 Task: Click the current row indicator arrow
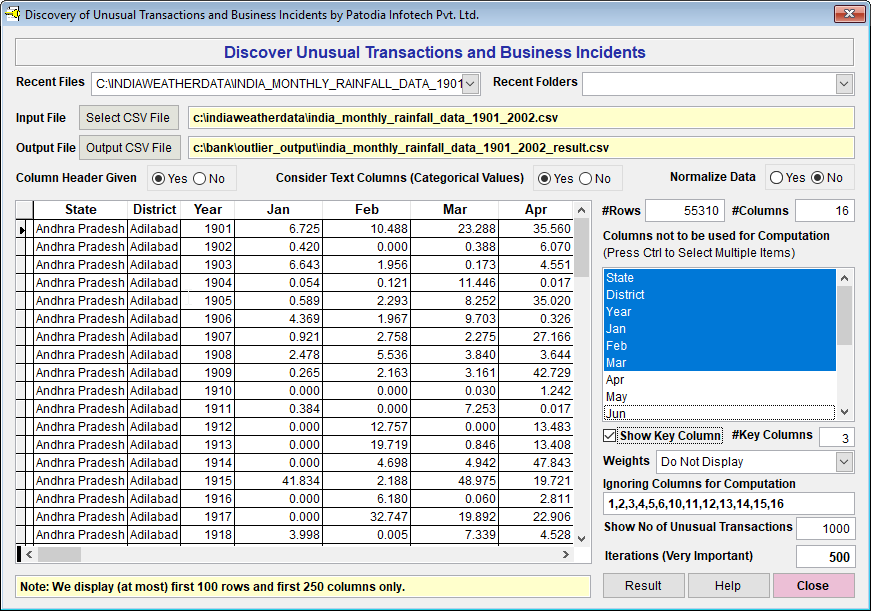click(23, 229)
